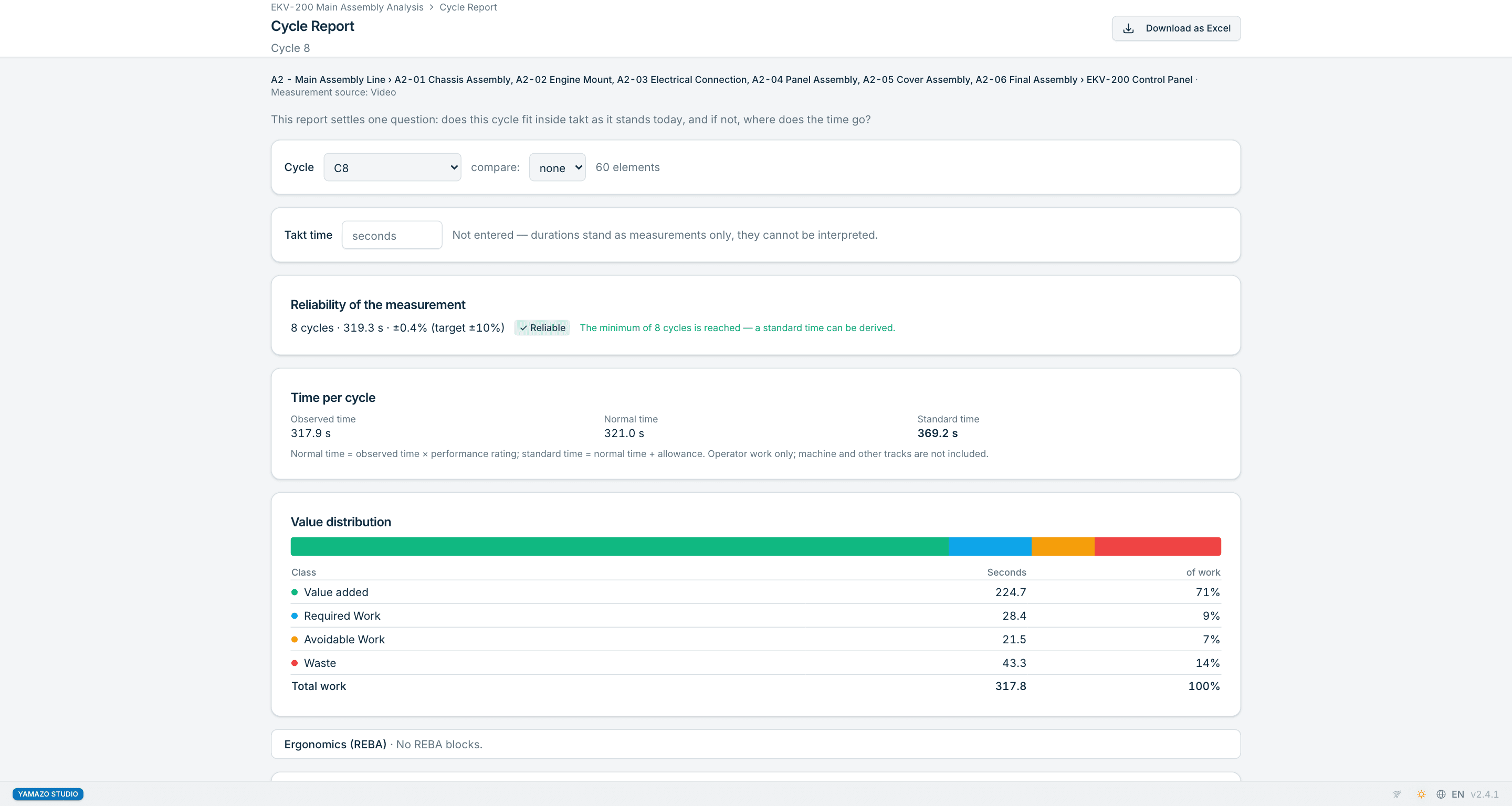Click the EN language label
The height and width of the screenshot is (806, 1512).
click(x=1457, y=794)
